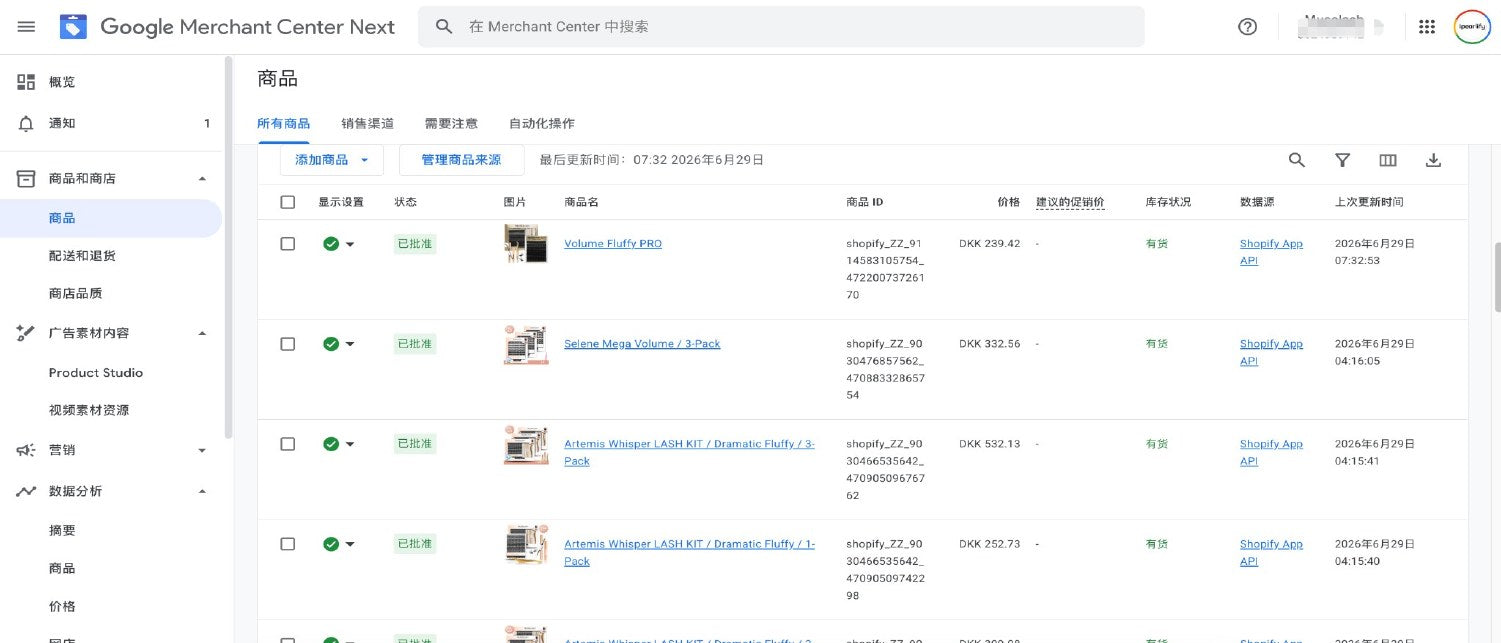1501x643 pixels.
Task: Click green check for Artemis Whisper 1-Pack
Action: [331, 544]
